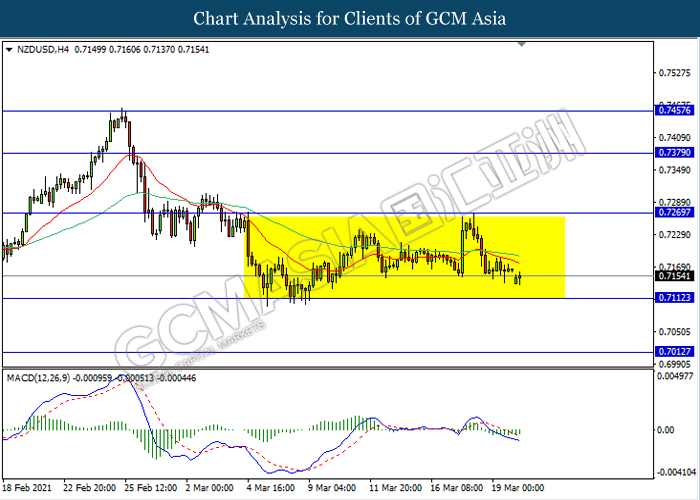This screenshot has width=700, height=500.
Task: Select the 0.72697 price level label
Action: coord(674,212)
